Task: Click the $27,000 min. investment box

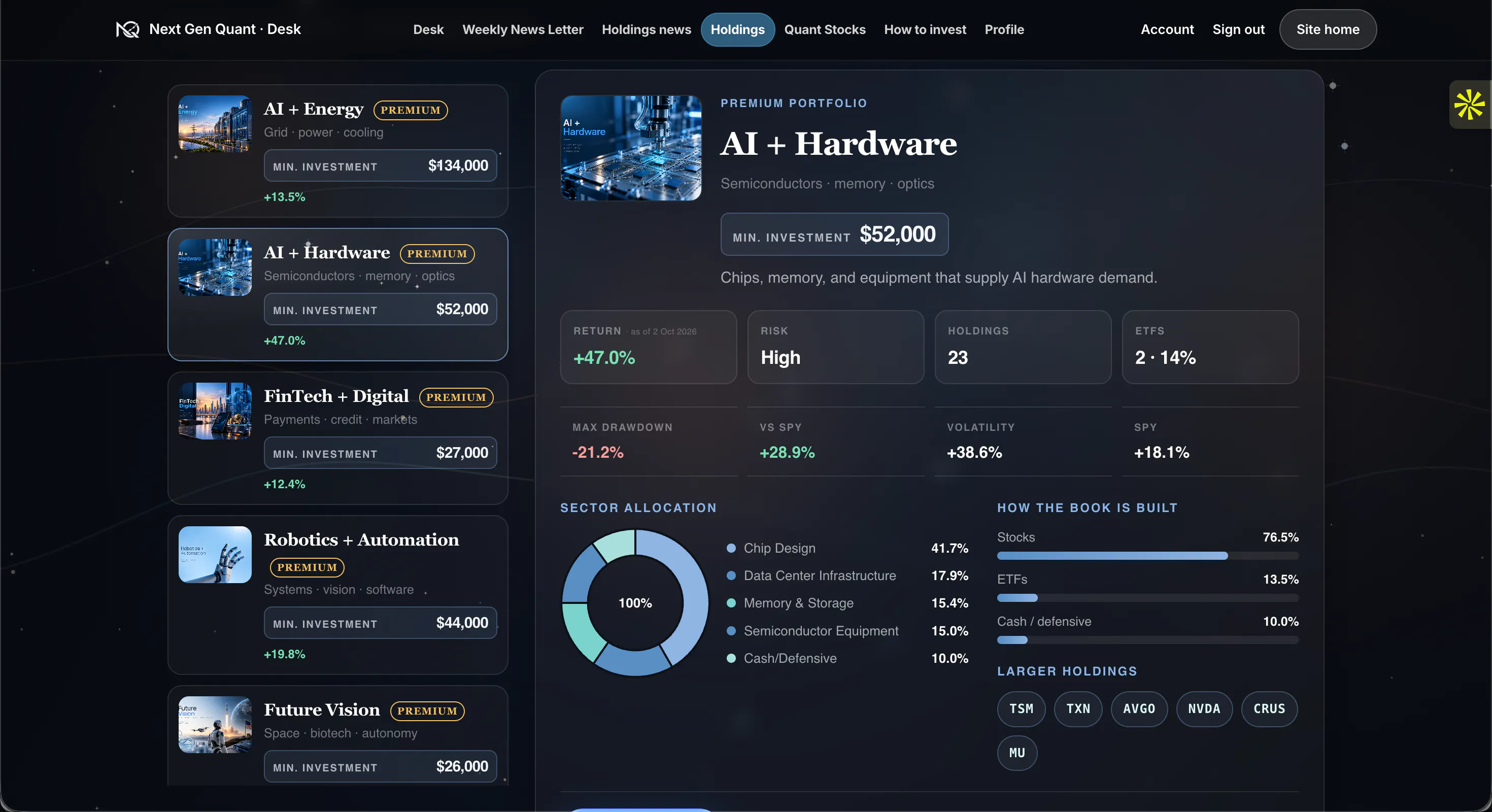Action: click(381, 453)
